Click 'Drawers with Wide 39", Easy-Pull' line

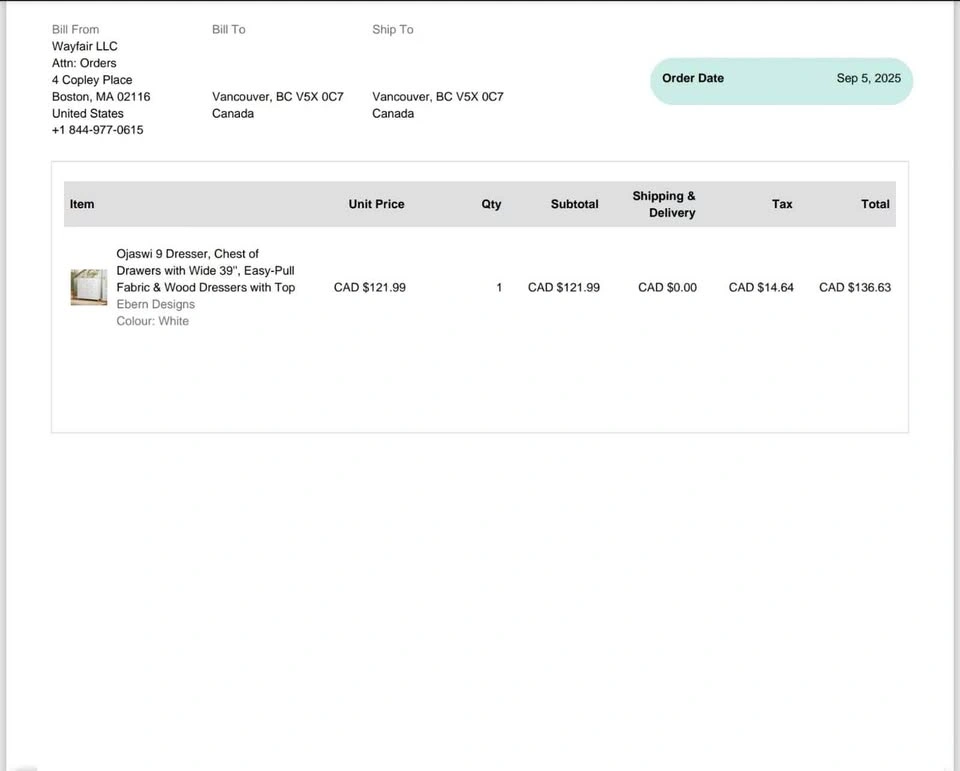(x=206, y=271)
